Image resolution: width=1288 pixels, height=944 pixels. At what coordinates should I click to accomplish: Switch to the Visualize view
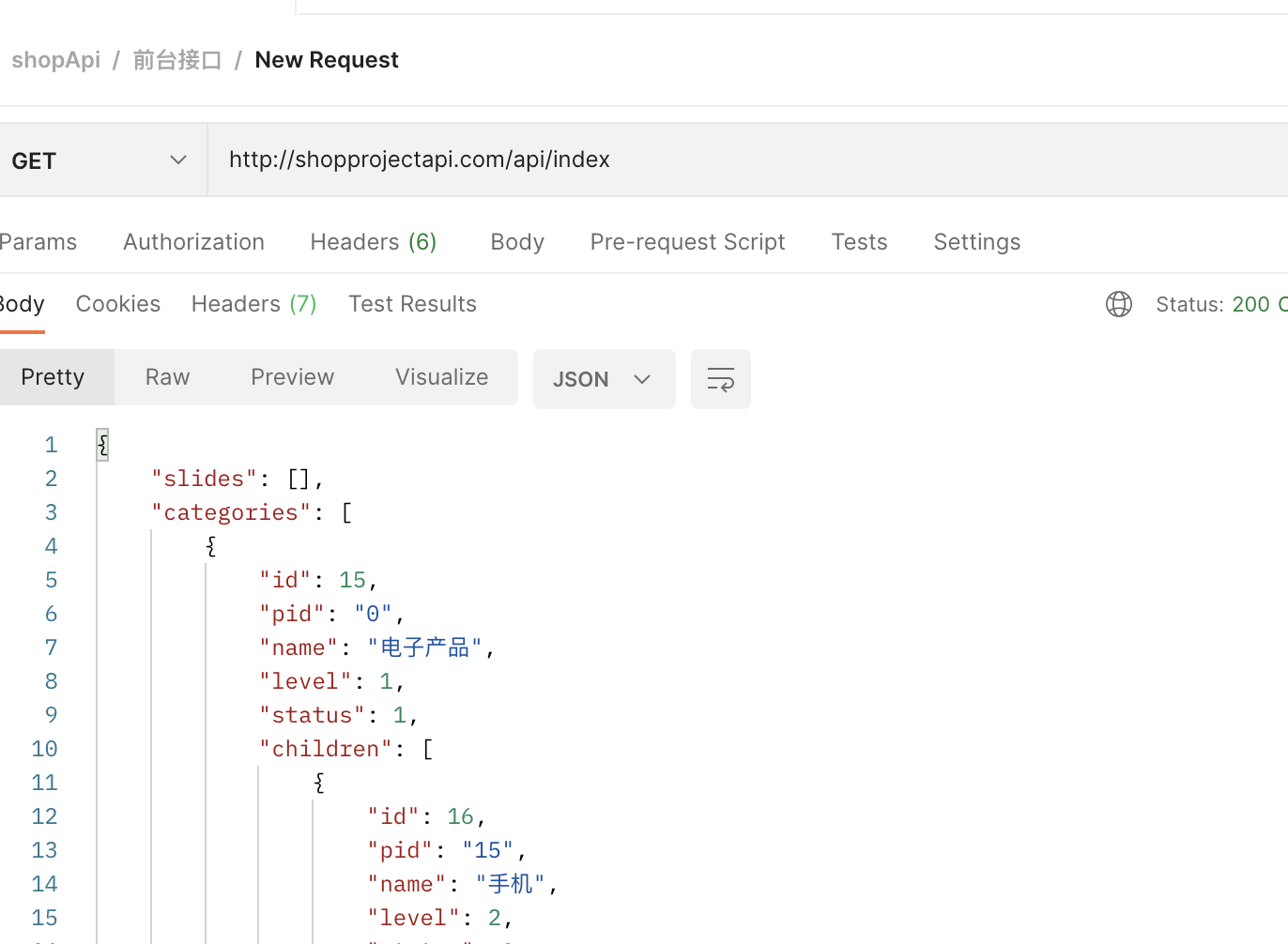click(x=441, y=377)
